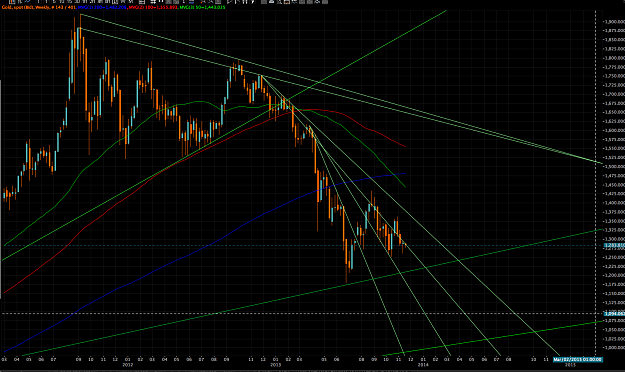Click the 2014 year label on time axis
The image size is (625, 372).
tap(423, 365)
